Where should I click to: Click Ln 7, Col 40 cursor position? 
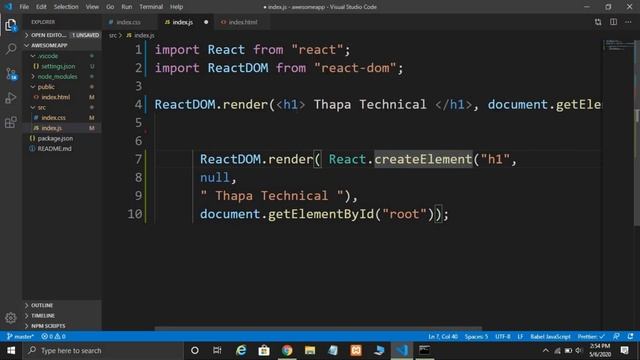click(443, 336)
